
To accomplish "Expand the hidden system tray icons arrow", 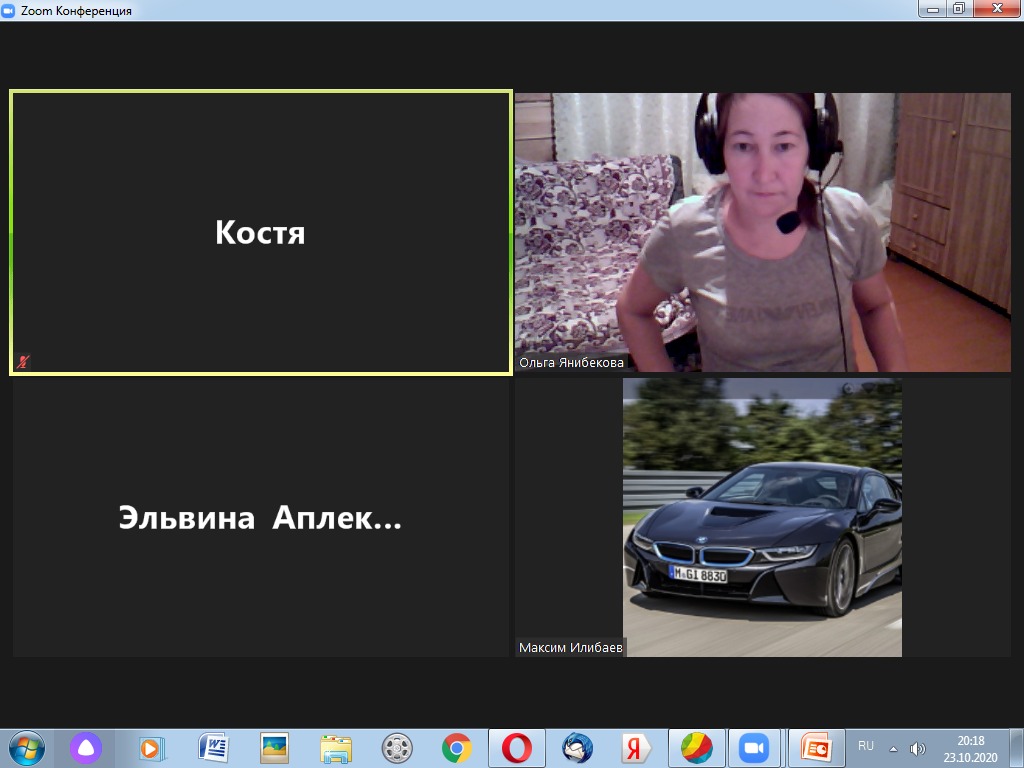I will [x=893, y=748].
